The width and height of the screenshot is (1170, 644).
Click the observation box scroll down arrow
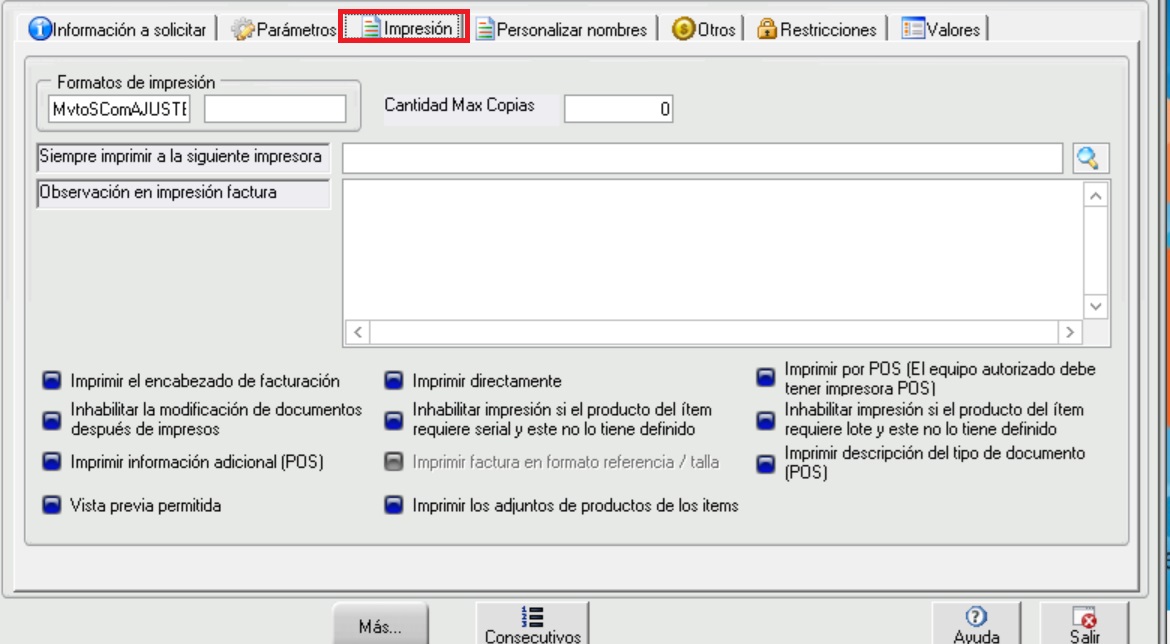1096,306
